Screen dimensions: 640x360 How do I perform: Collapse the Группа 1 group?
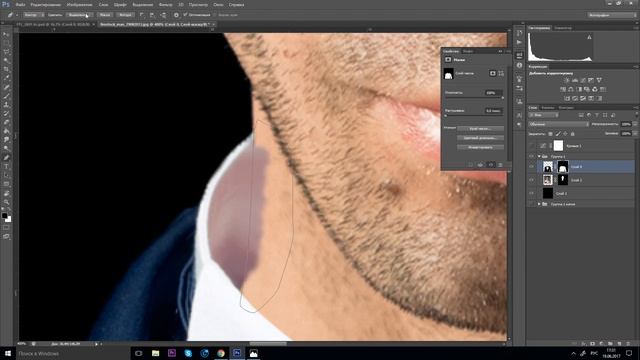coord(539,156)
